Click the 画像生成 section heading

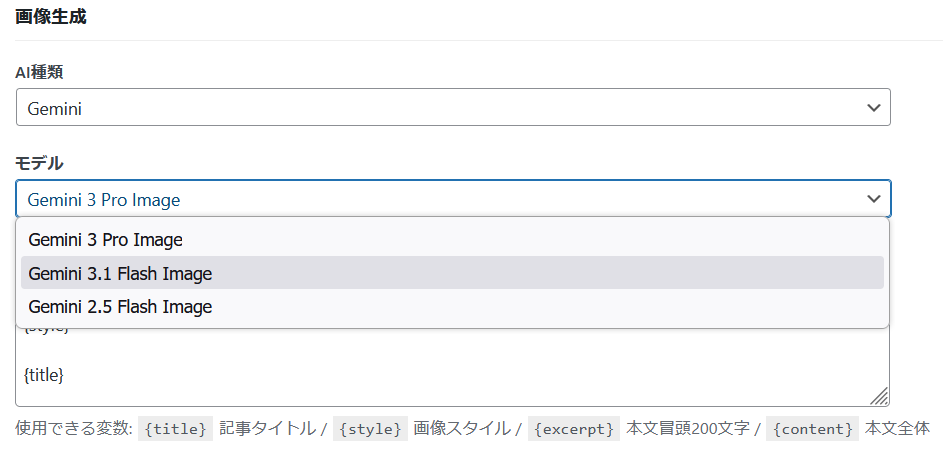click(51, 17)
